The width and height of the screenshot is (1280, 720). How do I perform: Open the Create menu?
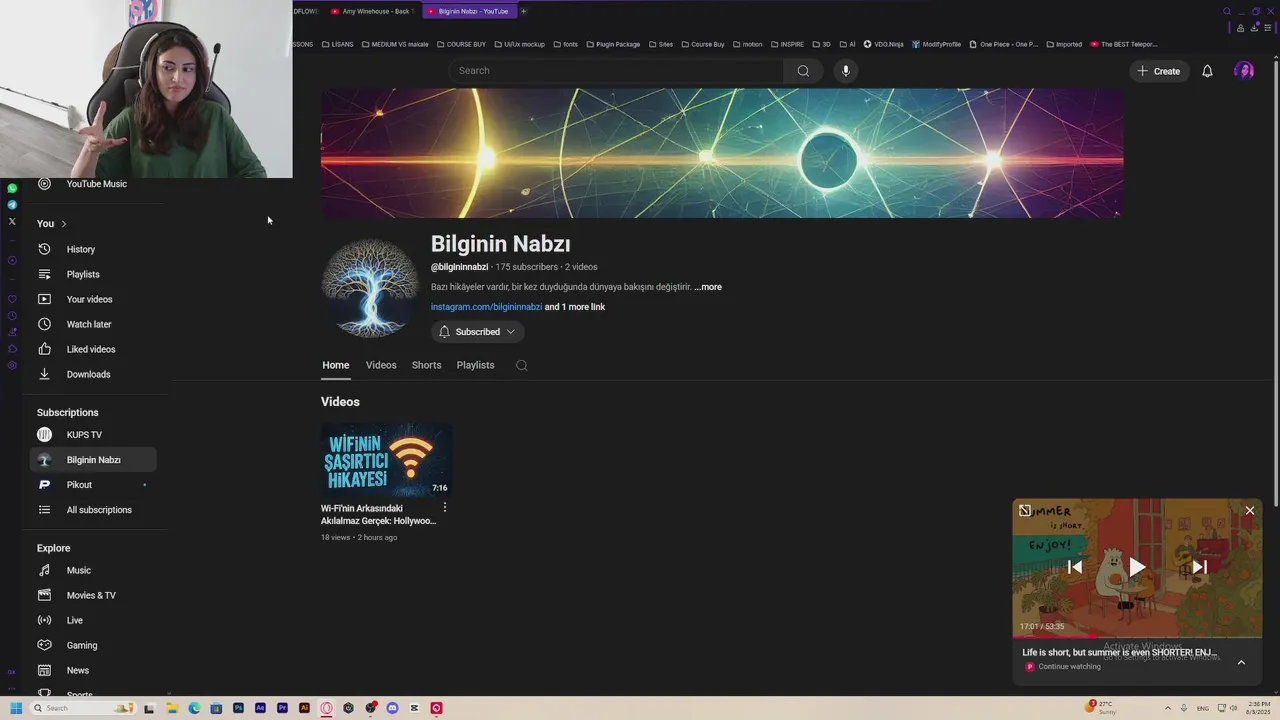click(1159, 71)
